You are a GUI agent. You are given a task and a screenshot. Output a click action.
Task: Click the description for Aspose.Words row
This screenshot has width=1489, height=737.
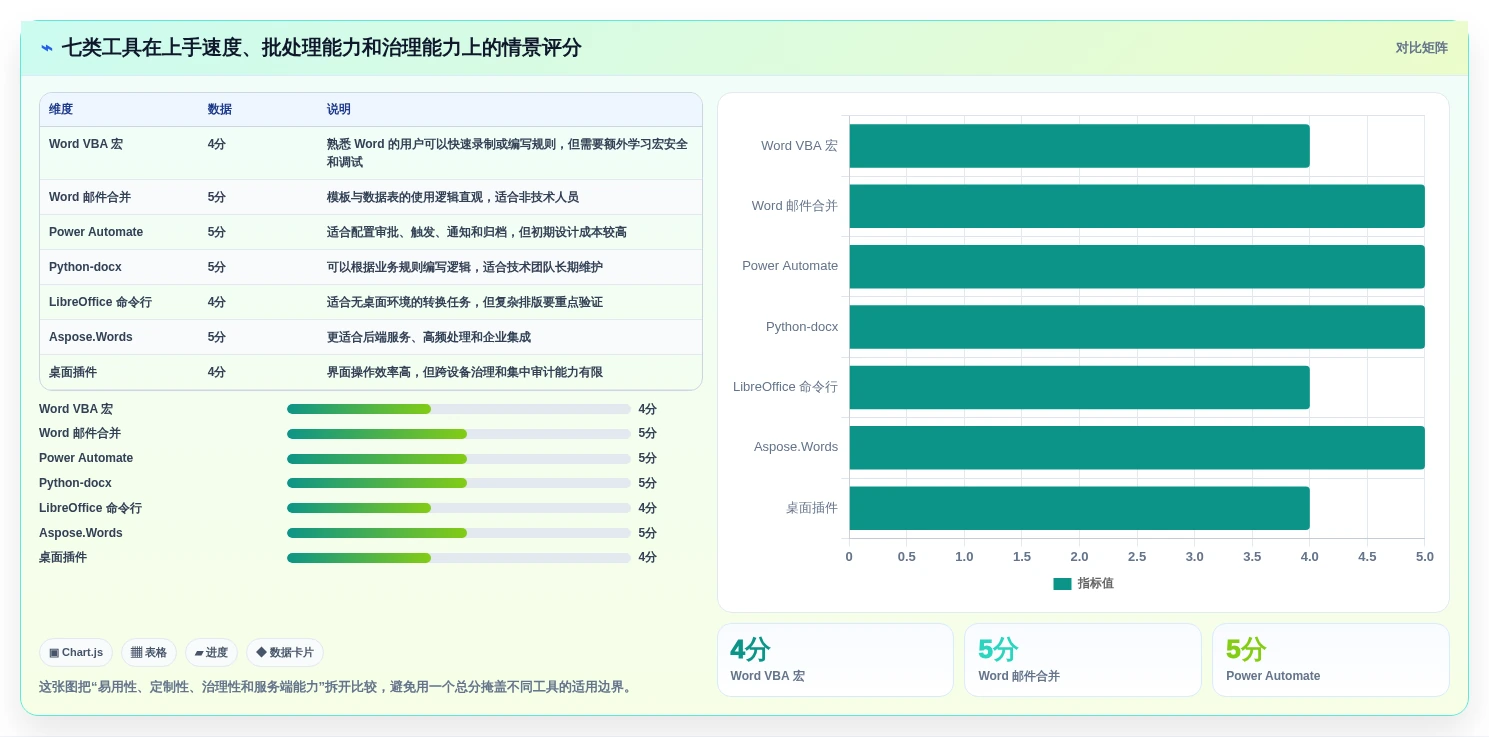point(429,337)
